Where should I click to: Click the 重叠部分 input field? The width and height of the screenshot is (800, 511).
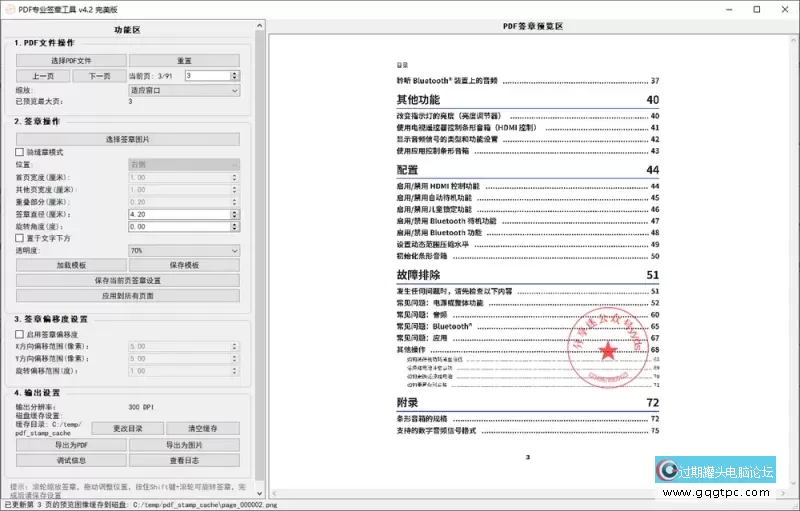click(180, 202)
